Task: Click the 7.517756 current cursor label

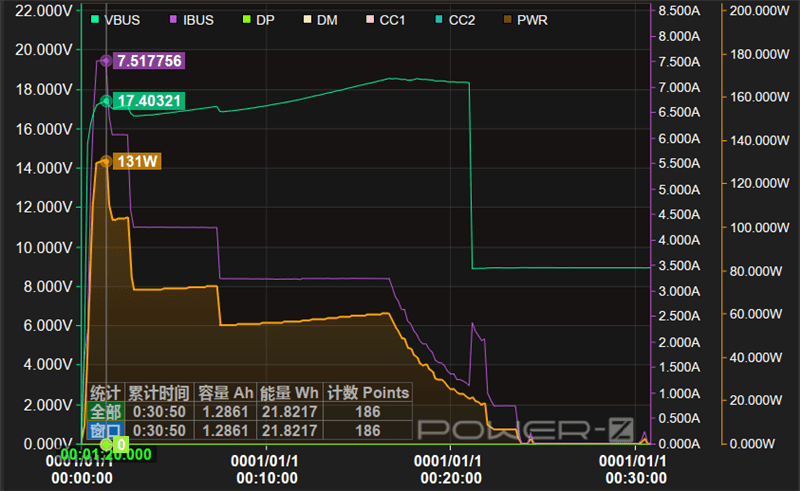Action: point(149,61)
